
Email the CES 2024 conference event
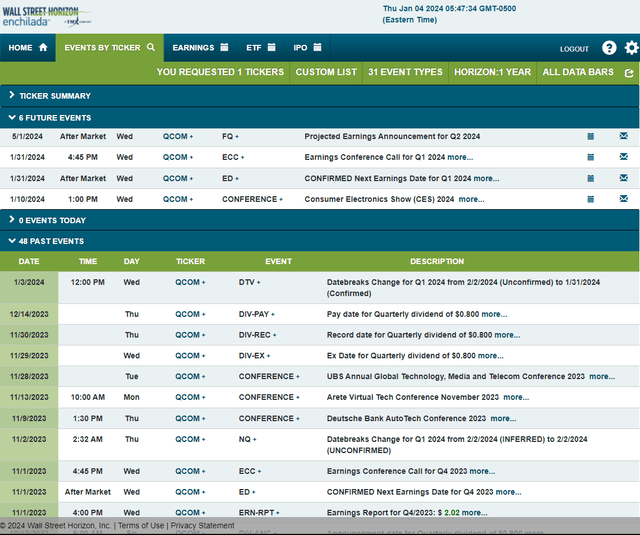pos(624,199)
